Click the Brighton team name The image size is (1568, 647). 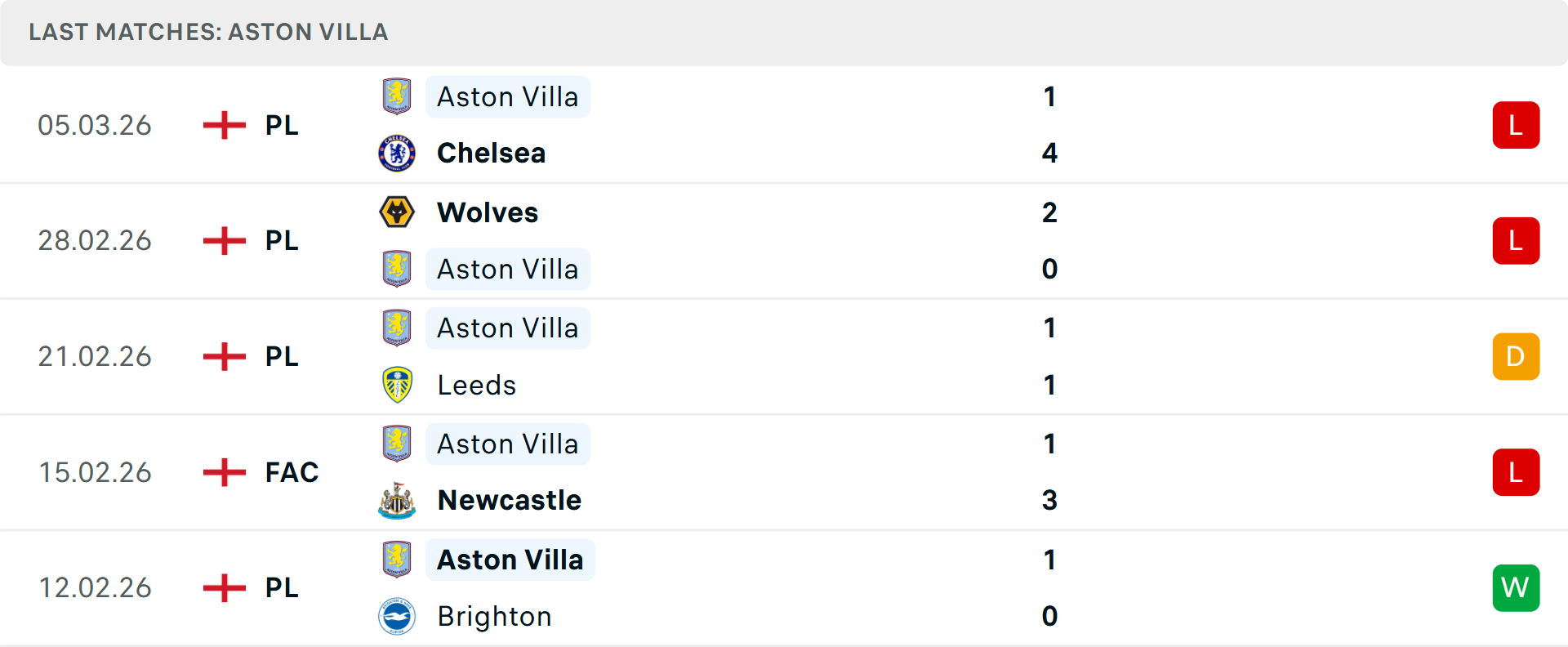(x=494, y=616)
